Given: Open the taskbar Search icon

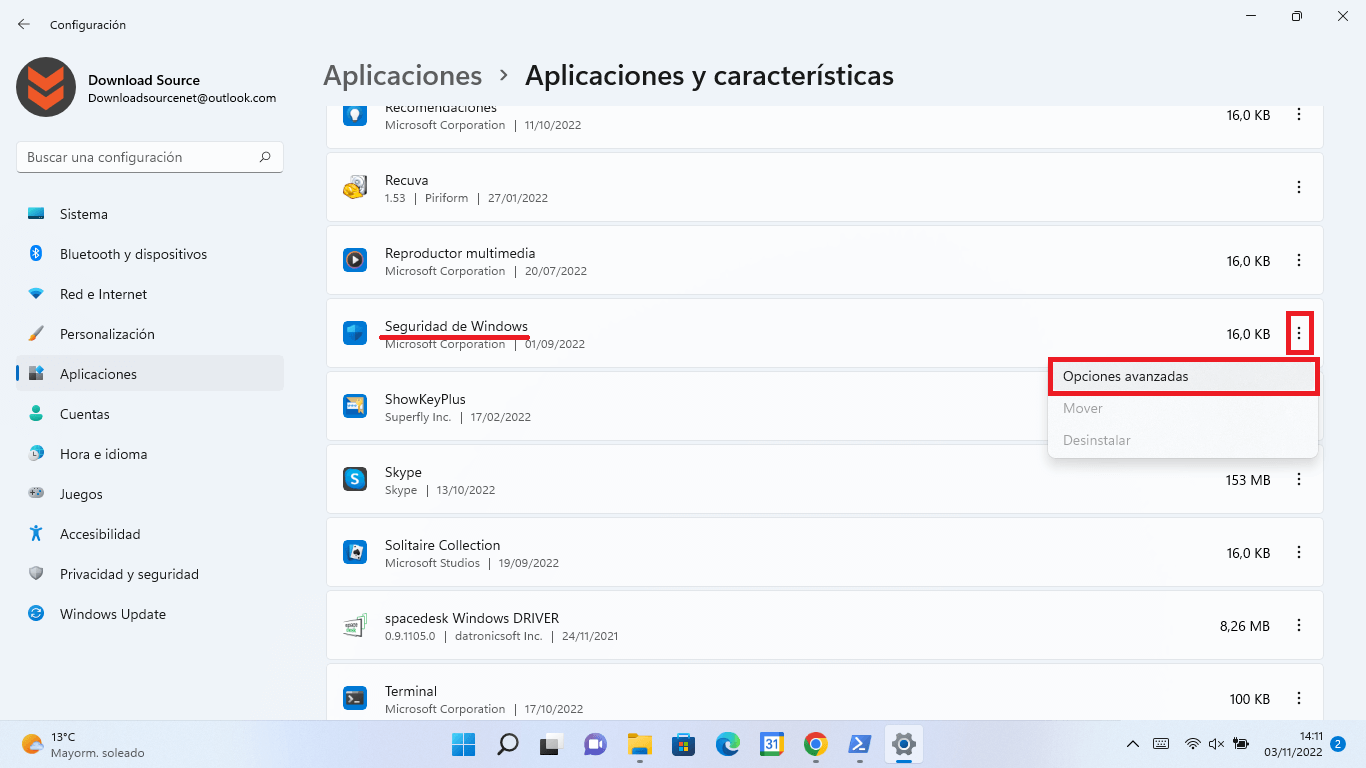Looking at the screenshot, I should tap(508, 744).
